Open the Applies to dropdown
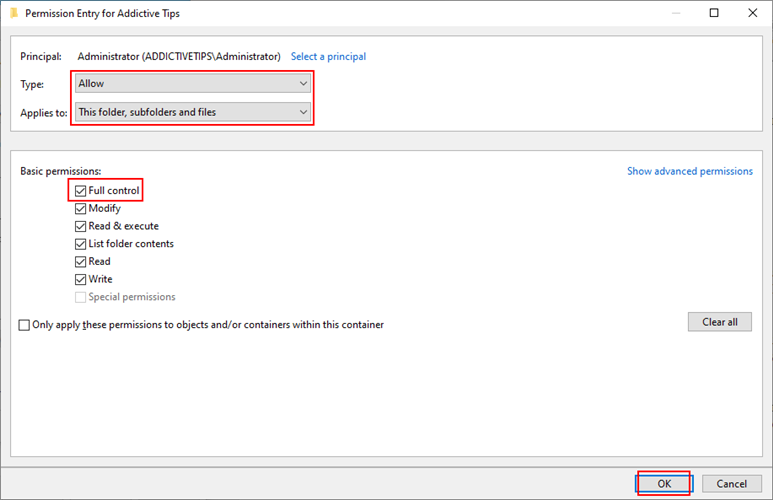Image resolution: width=773 pixels, height=500 pixels. (193, 112)
